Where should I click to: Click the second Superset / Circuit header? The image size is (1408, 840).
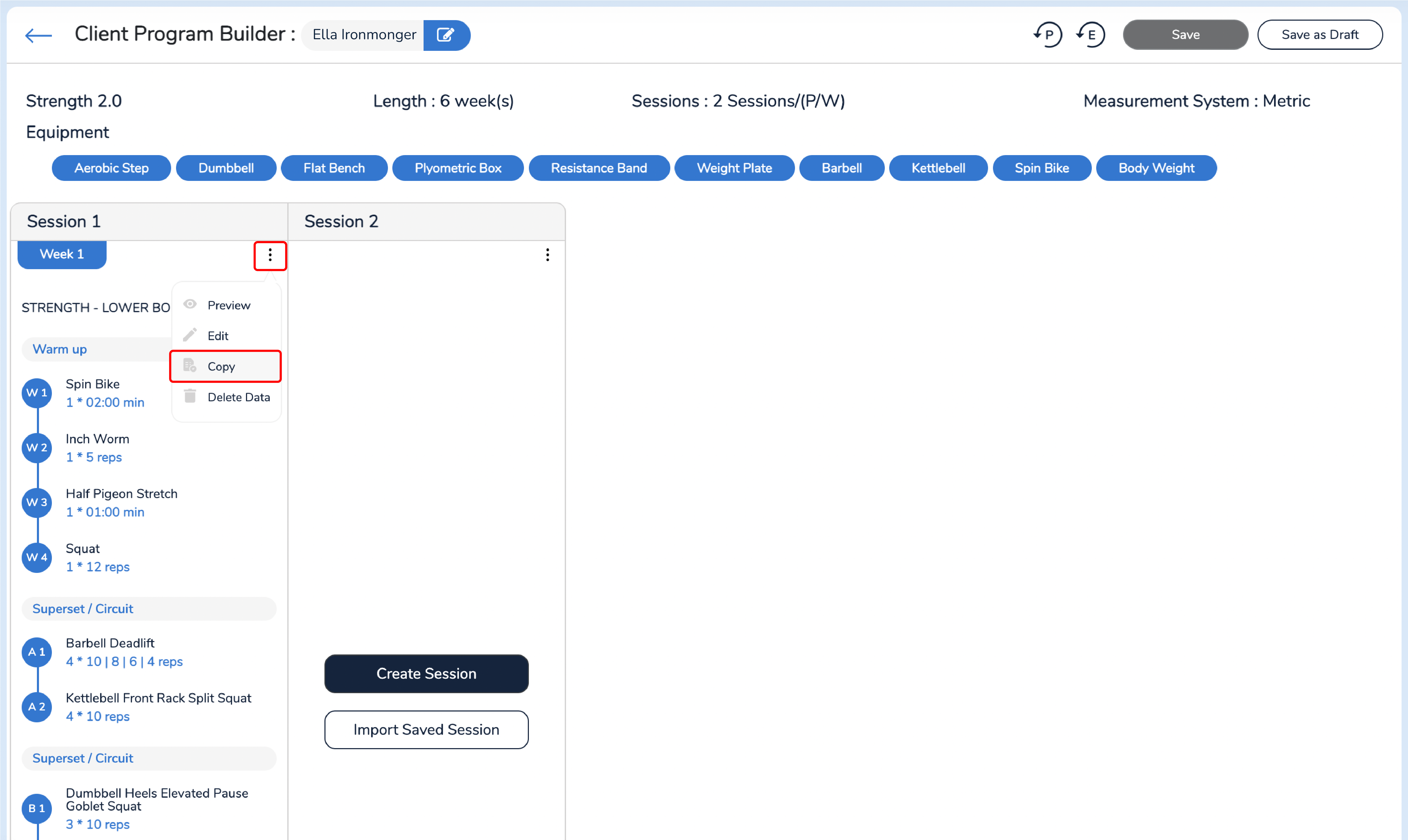[149, 758]
